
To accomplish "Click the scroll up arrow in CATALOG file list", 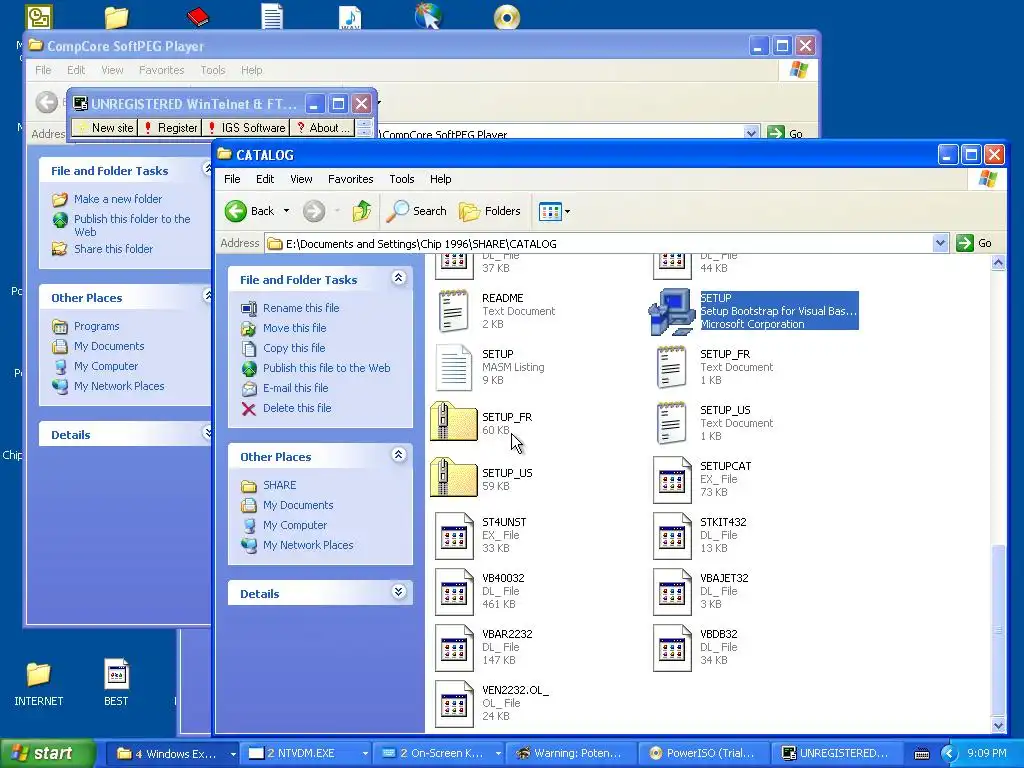I will (x=998, y=263).
